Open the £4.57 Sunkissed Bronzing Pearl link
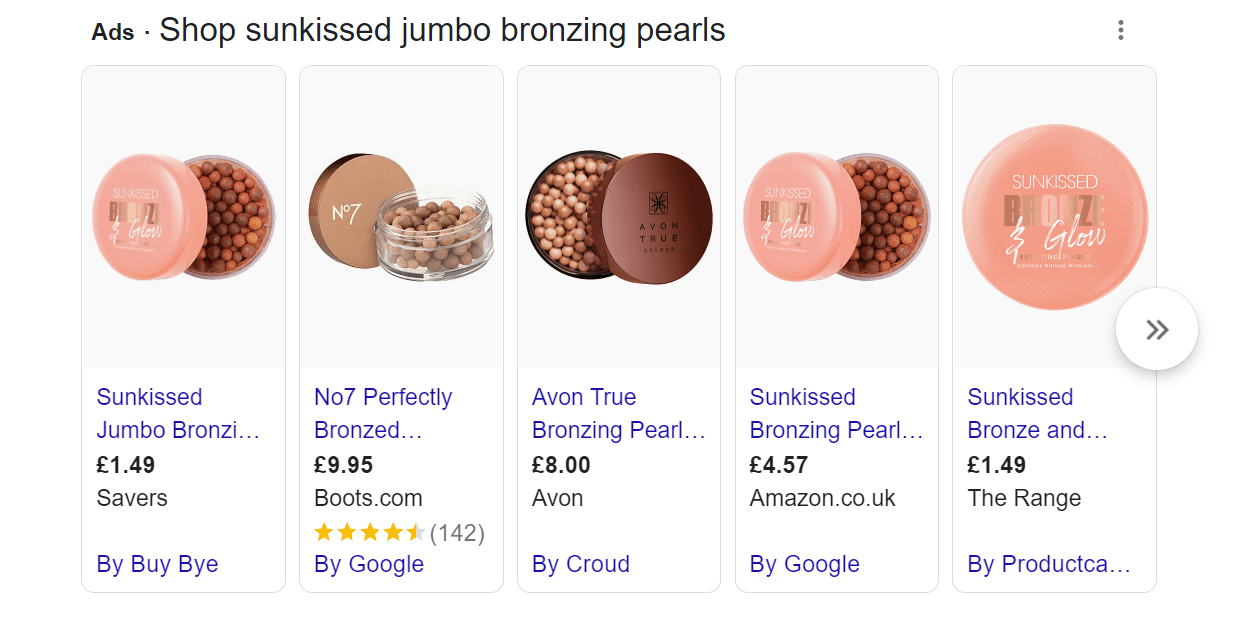This screenshot has width=1241, height=624. 836,413
